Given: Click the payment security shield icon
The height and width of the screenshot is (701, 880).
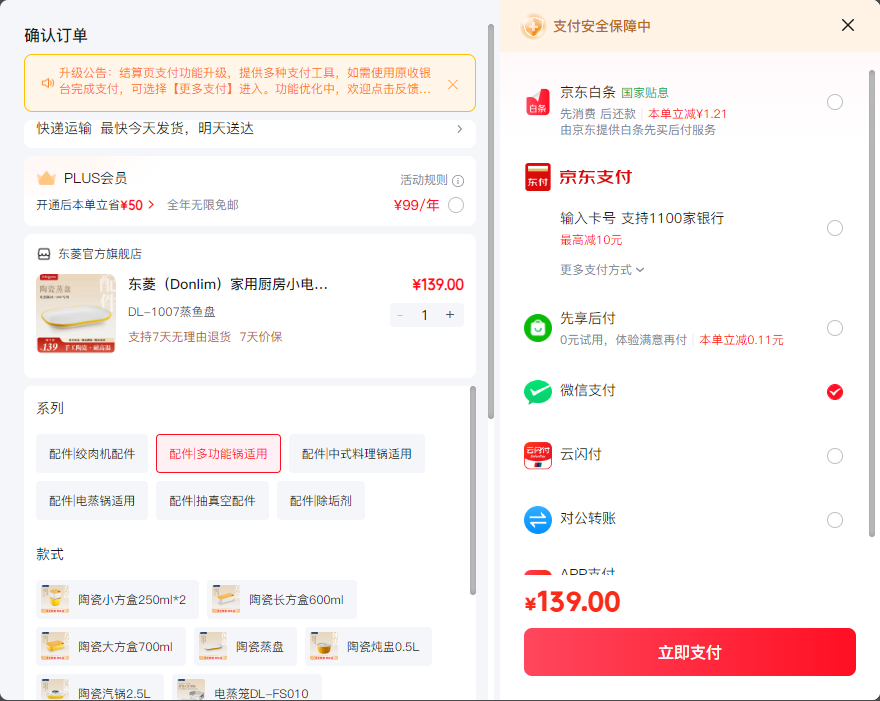Looking at the screenshot, I should [533, 26].
